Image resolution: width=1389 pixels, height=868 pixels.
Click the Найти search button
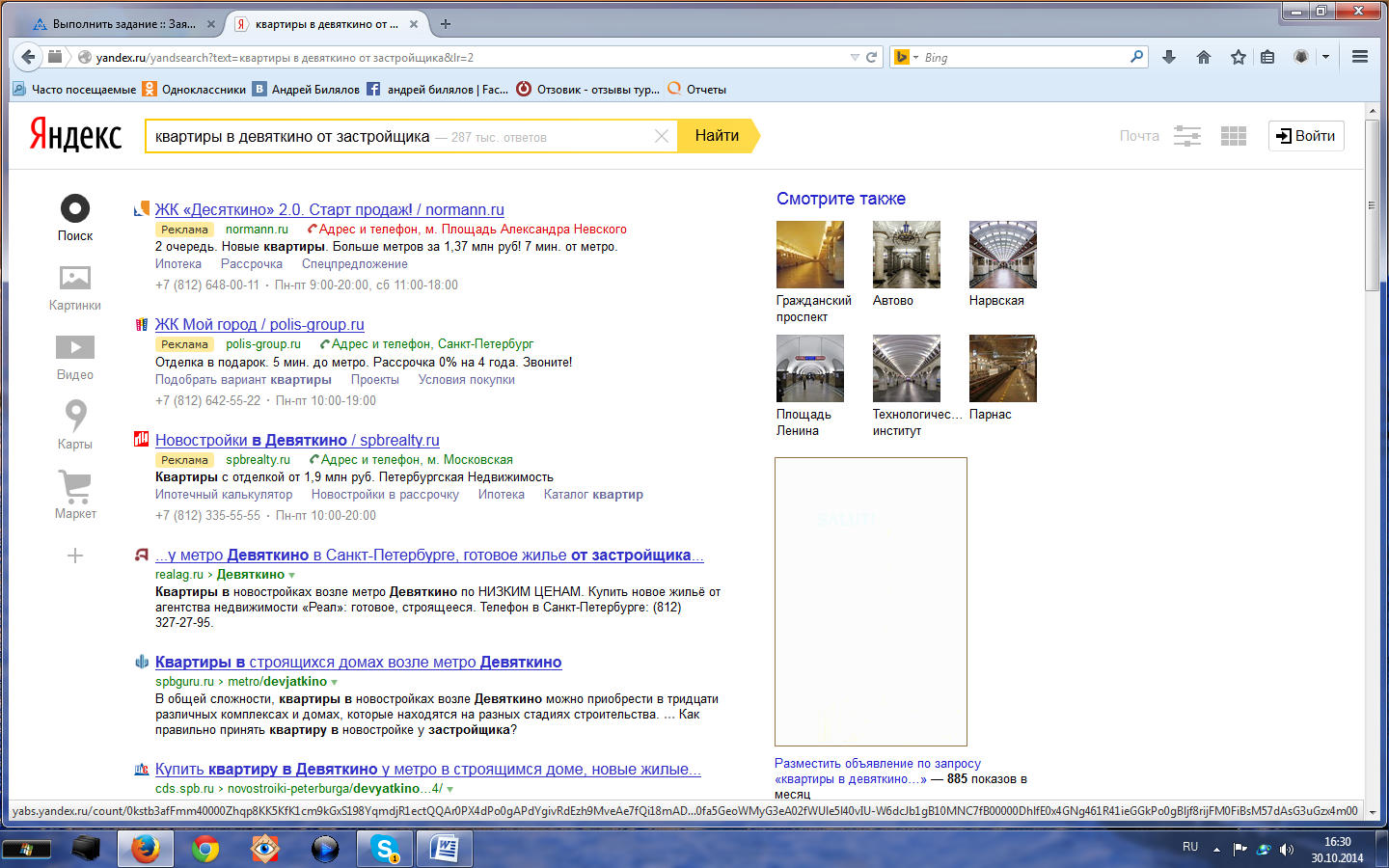click(x=718, y=136)
